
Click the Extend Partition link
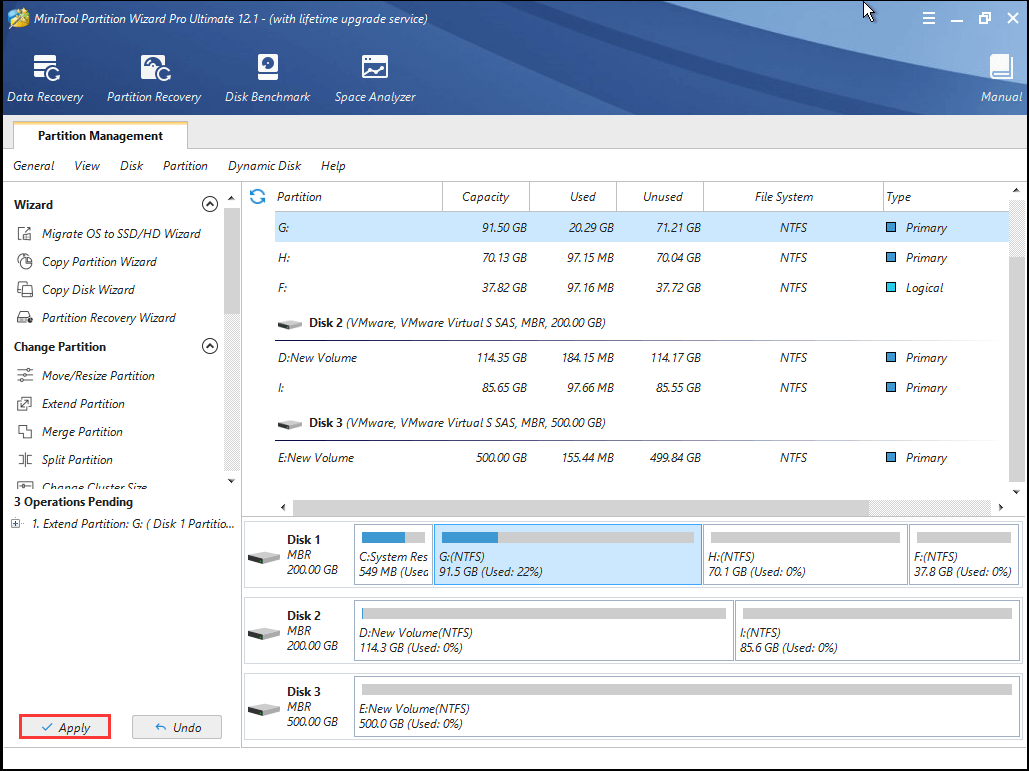coord(83,404)
